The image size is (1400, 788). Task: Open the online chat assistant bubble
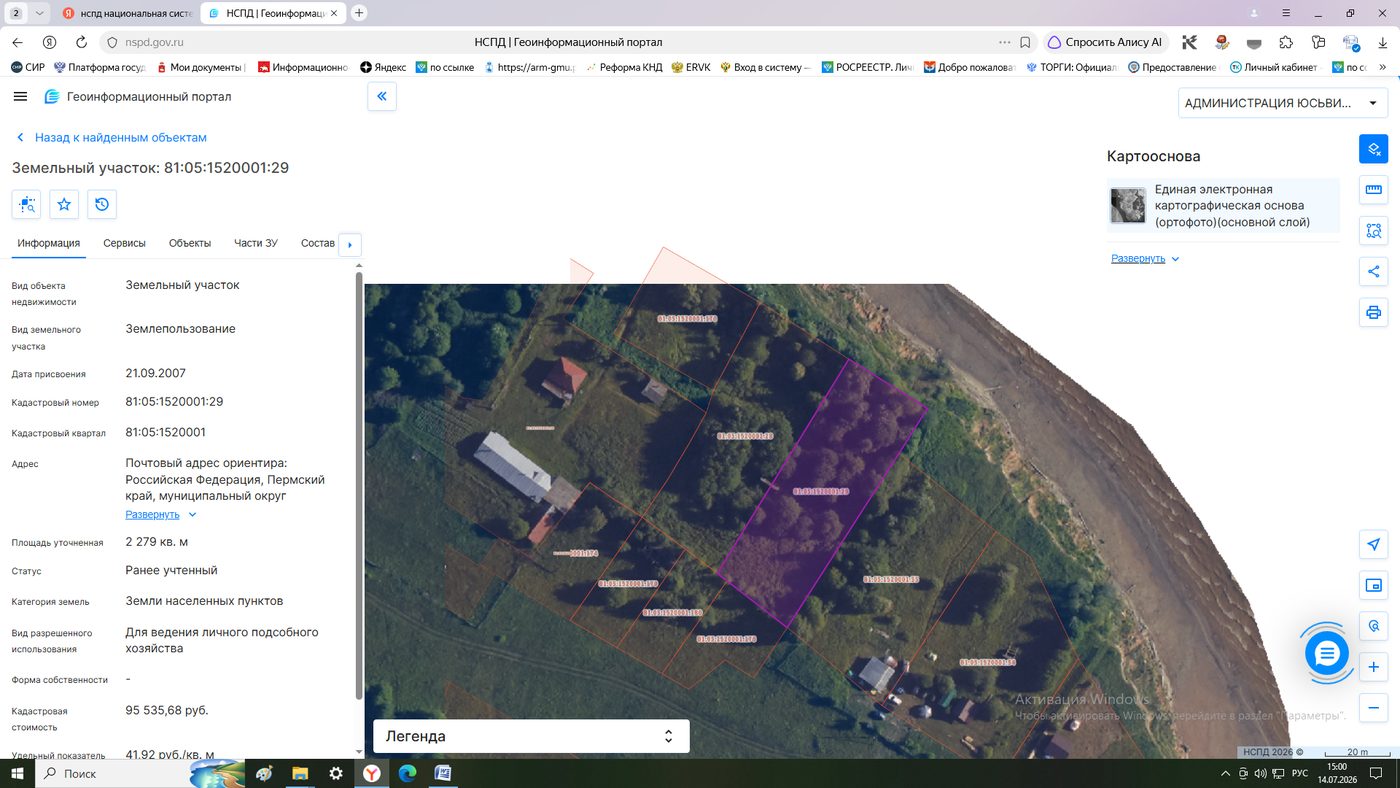click(1327, 654)
